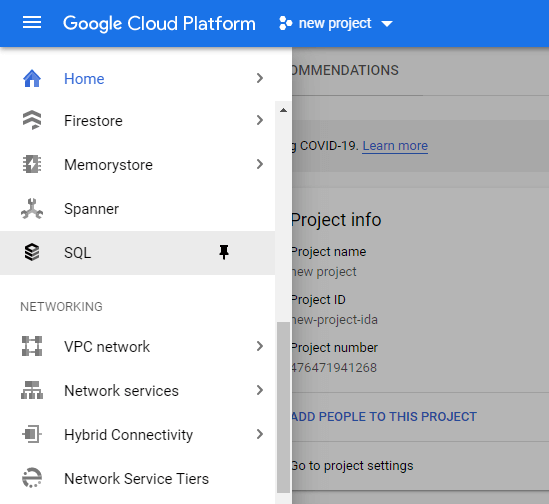Screen dimensions: 549x504
Task: Click the navigation menu scrollbar thumb
Action: click(283, 407)
